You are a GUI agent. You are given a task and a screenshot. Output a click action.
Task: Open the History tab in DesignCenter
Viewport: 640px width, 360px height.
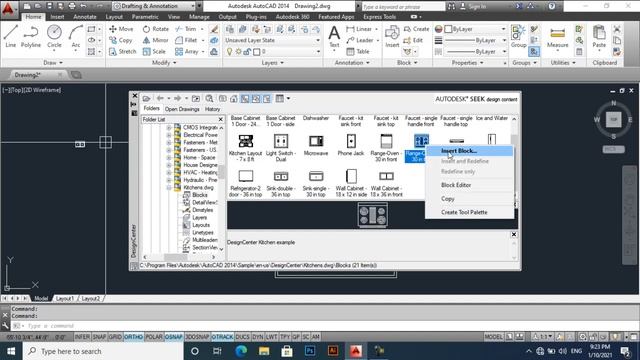click(x=212, y=109)
